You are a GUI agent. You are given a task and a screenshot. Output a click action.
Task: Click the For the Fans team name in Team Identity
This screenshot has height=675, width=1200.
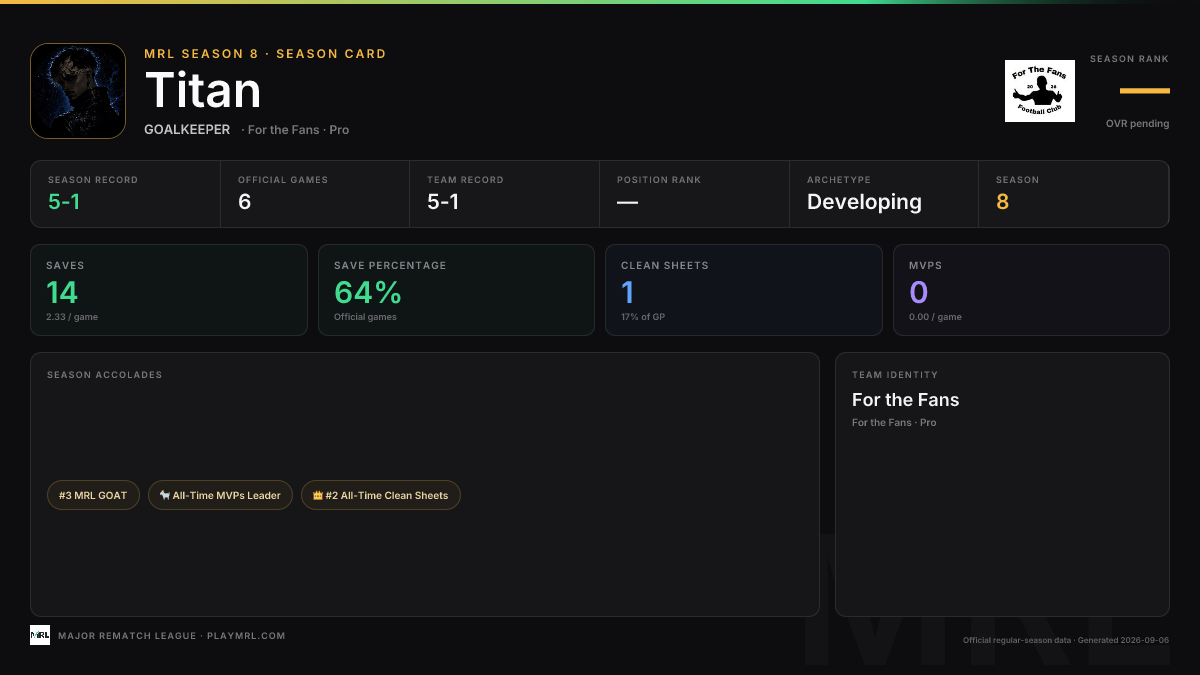point(905,400)
